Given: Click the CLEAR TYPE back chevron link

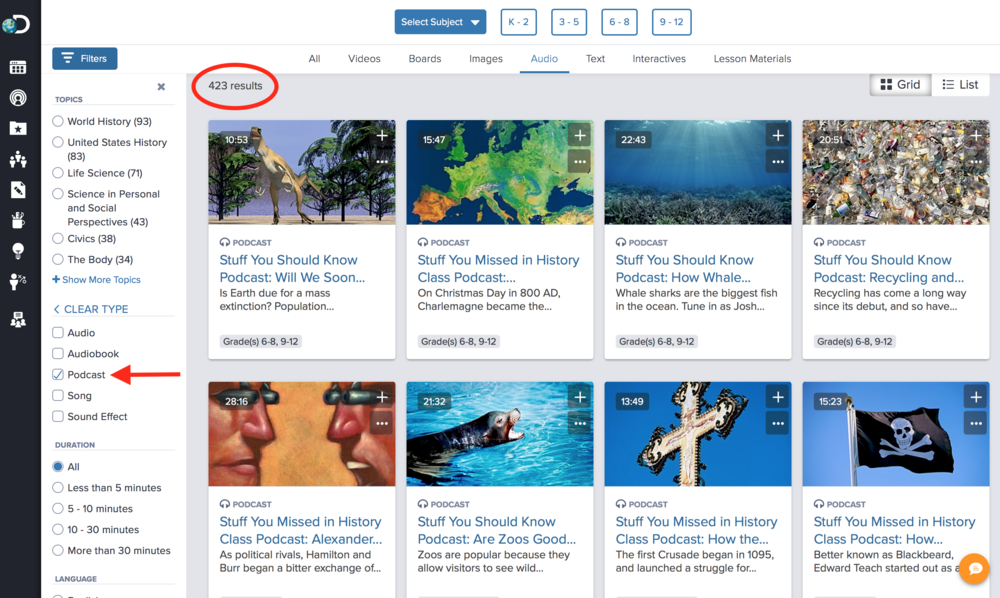Looking at the screenshot, I should tap(91, 309).
